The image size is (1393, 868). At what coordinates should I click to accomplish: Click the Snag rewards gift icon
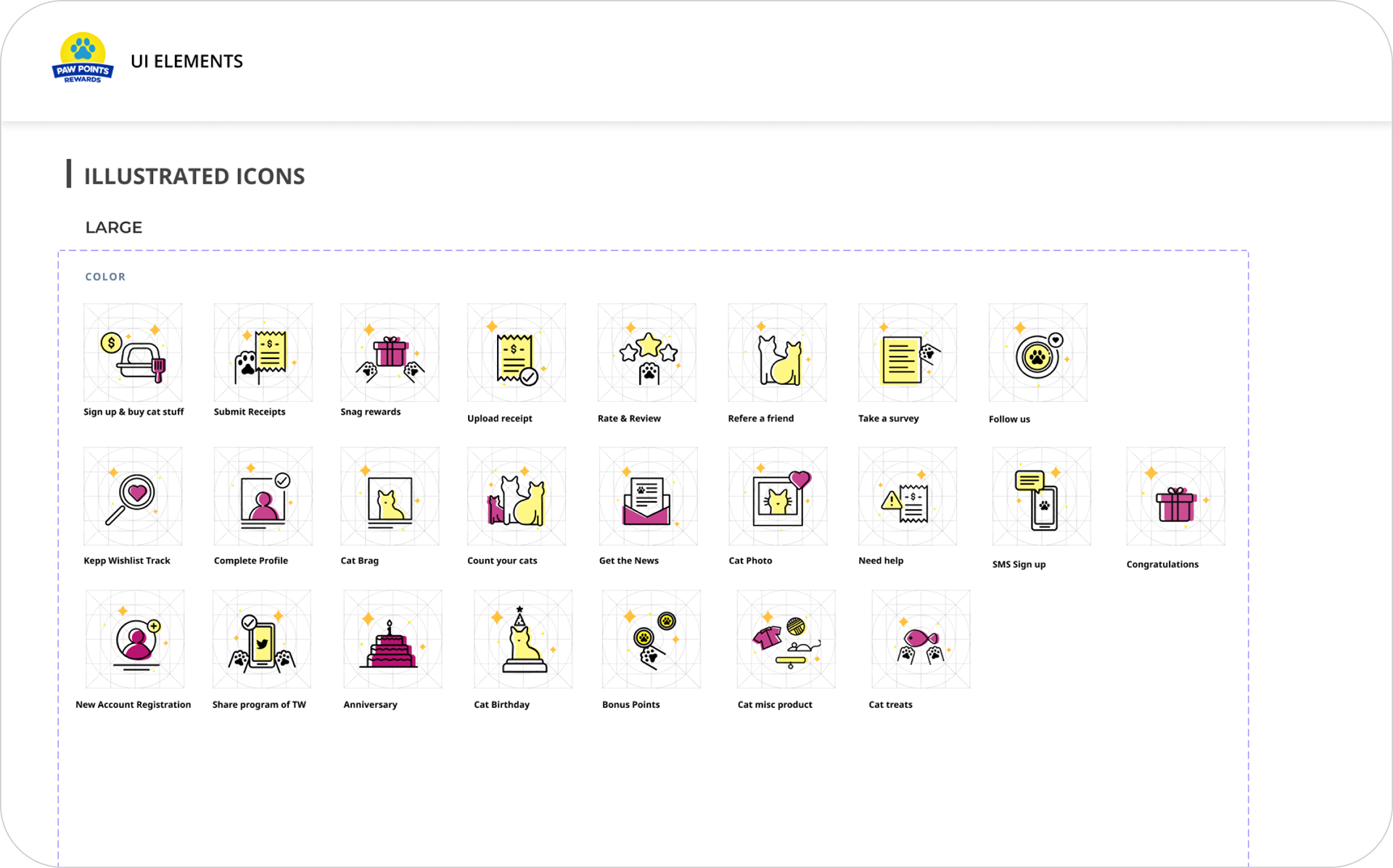(390, 353)
